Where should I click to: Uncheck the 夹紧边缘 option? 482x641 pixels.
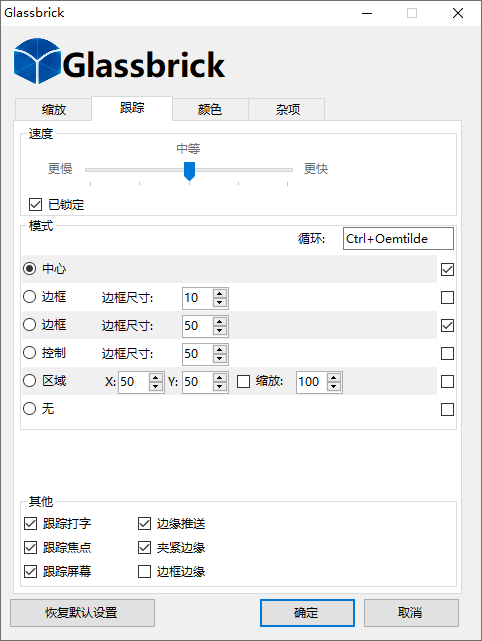(144, 547)
